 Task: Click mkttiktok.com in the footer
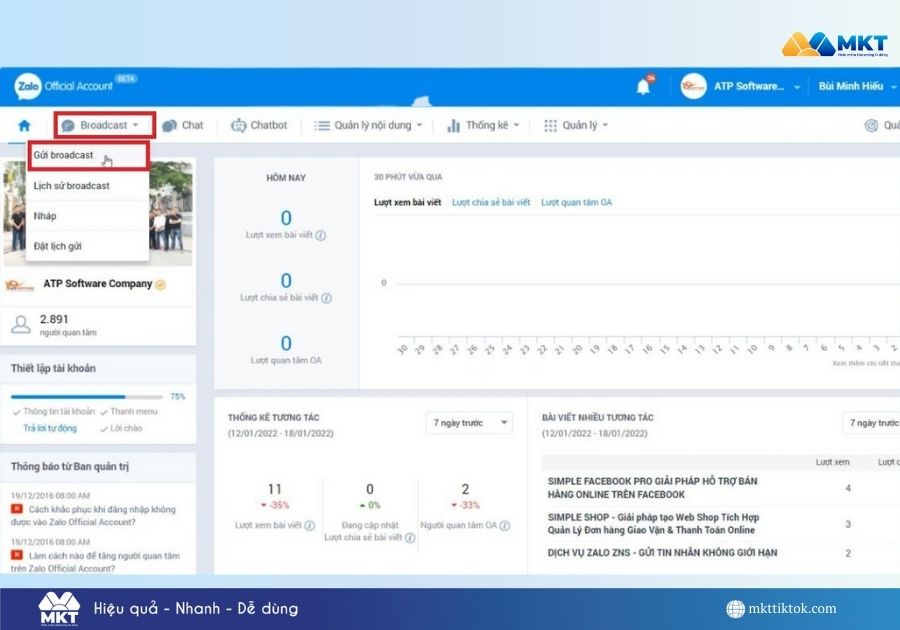[792, 609]
